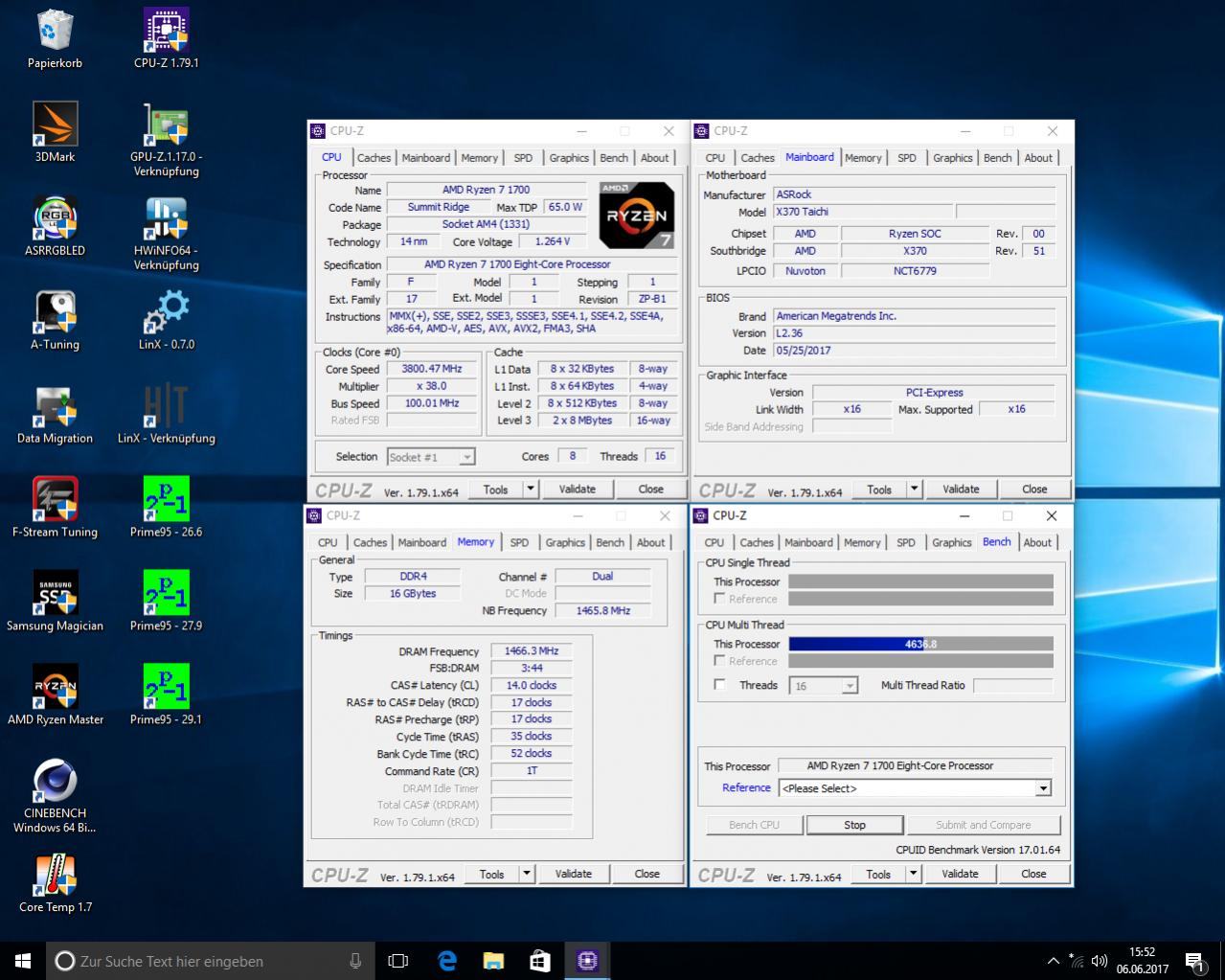The image size is (1225, 980).
Task: Open the SPD tab in the Mainboard tab window
Action: click(x=907, y=158)
